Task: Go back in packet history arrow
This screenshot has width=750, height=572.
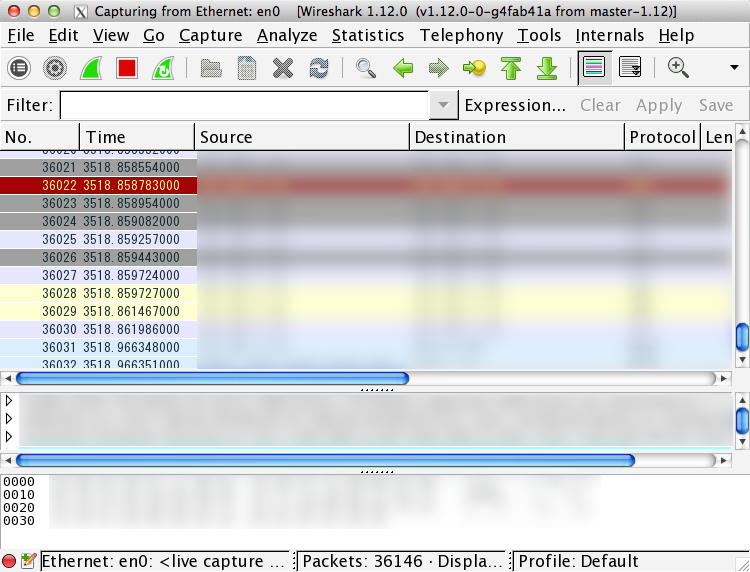Action: coord(403,68)
